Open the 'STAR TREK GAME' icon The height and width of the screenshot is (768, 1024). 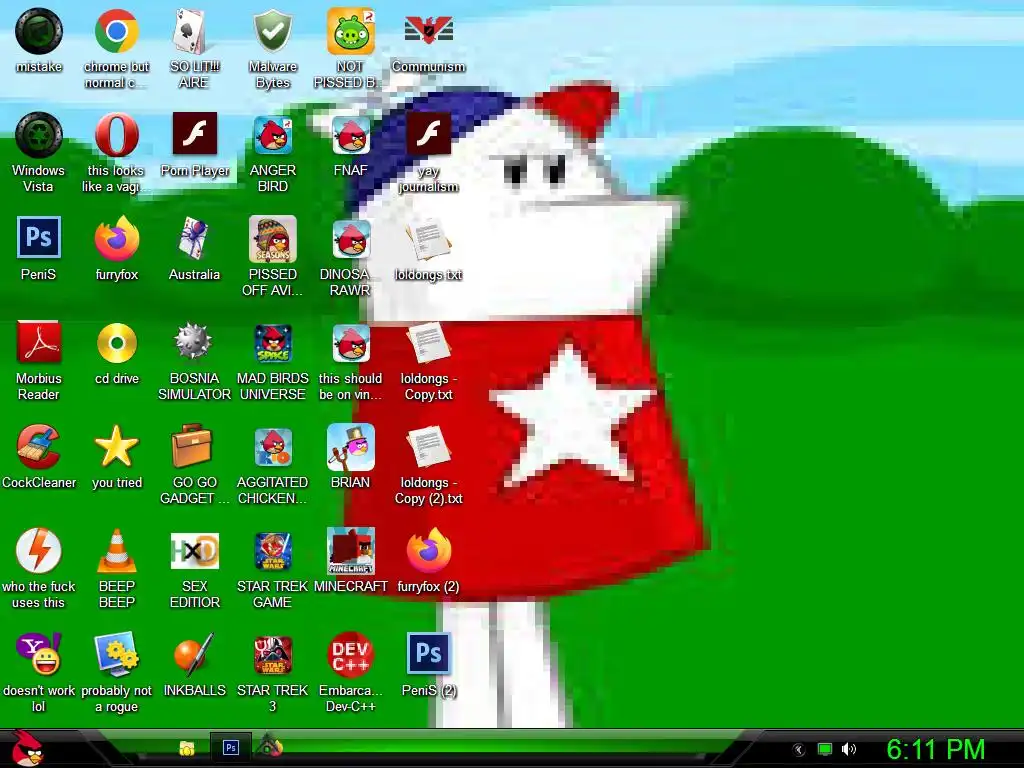click(x=272, y=551)
